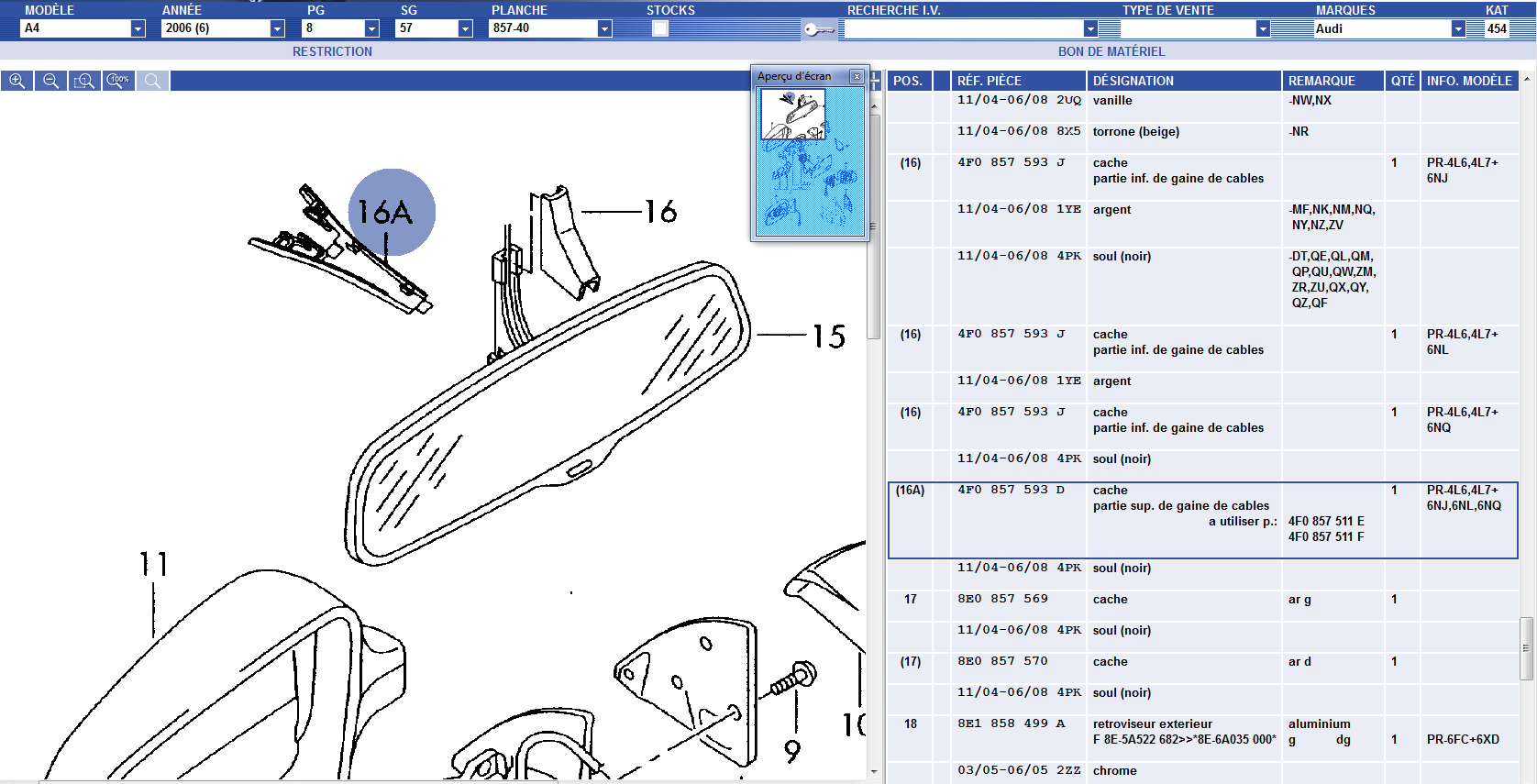The height and width of the screenshot is (784, 1537).
Task: Click the zoom in magnifier icon
Action: click(x=17, y=81)
